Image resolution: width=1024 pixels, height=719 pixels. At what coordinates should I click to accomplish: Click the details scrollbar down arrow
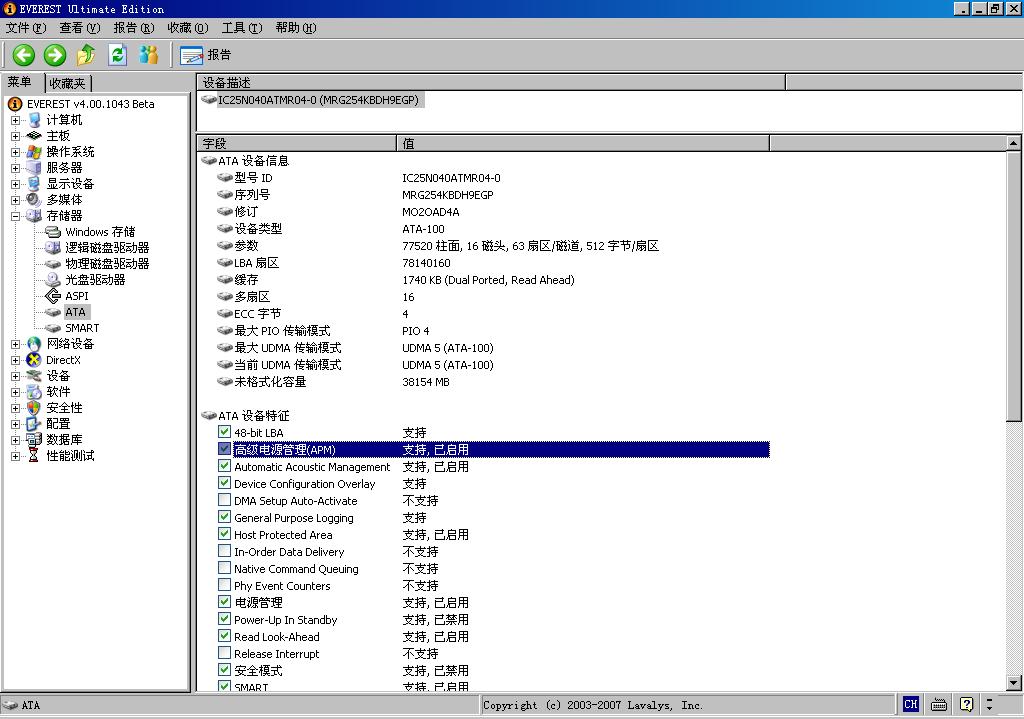1013,683
